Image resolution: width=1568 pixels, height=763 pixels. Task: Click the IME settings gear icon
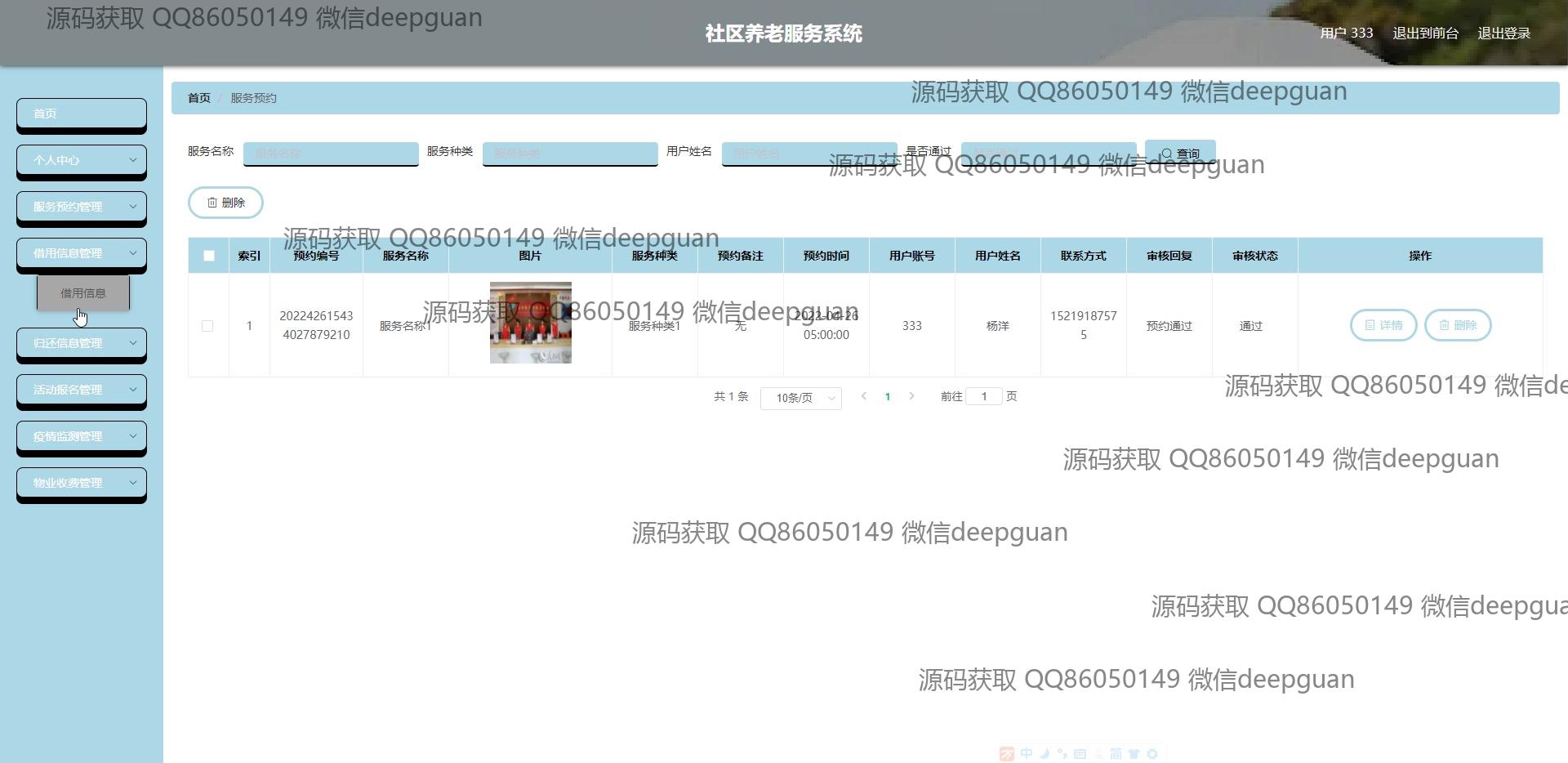tap(1152, 753)
